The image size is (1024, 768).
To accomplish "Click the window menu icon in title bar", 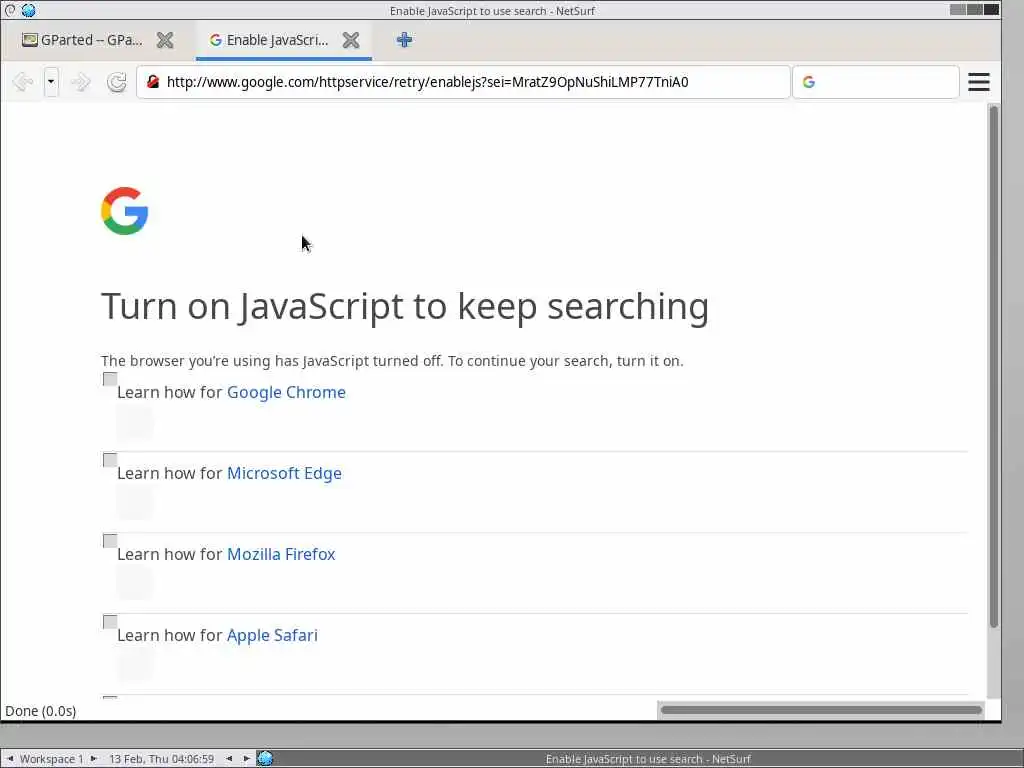I will pyautogui.click(x=10, y=10).
